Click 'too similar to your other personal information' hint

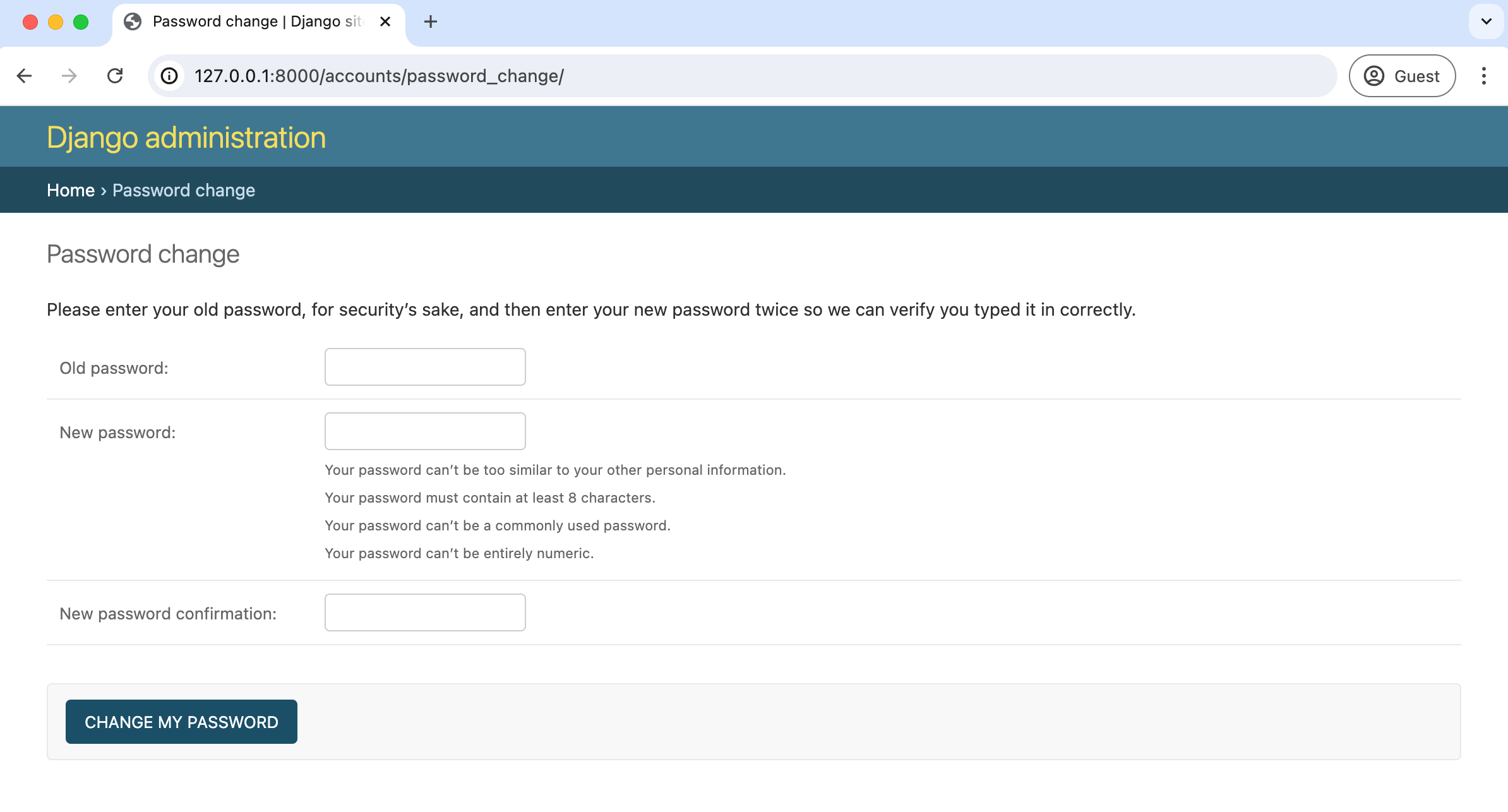(x=555, y=470)
